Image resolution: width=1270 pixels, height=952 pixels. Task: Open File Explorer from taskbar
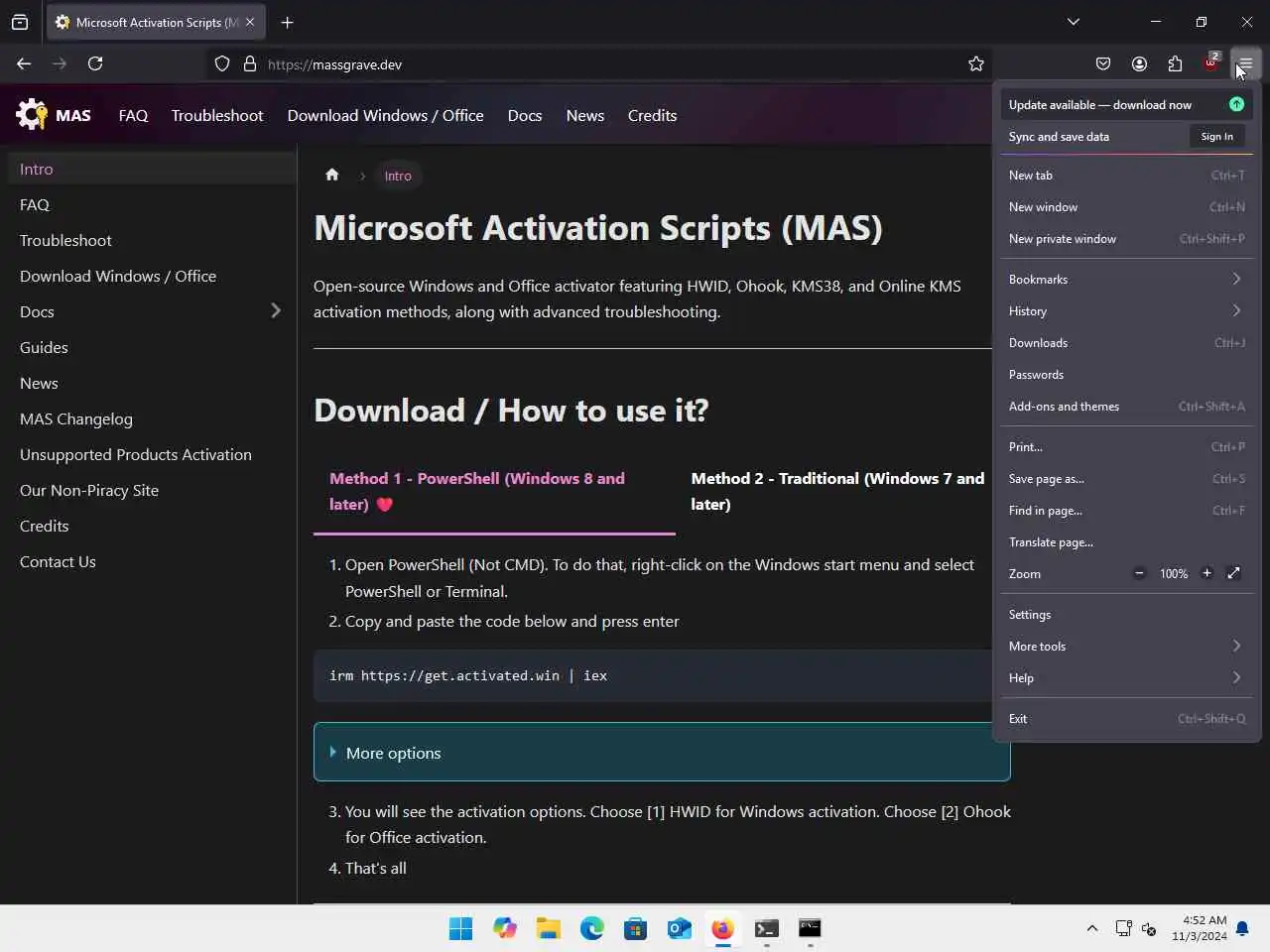(x=548, y=928)
